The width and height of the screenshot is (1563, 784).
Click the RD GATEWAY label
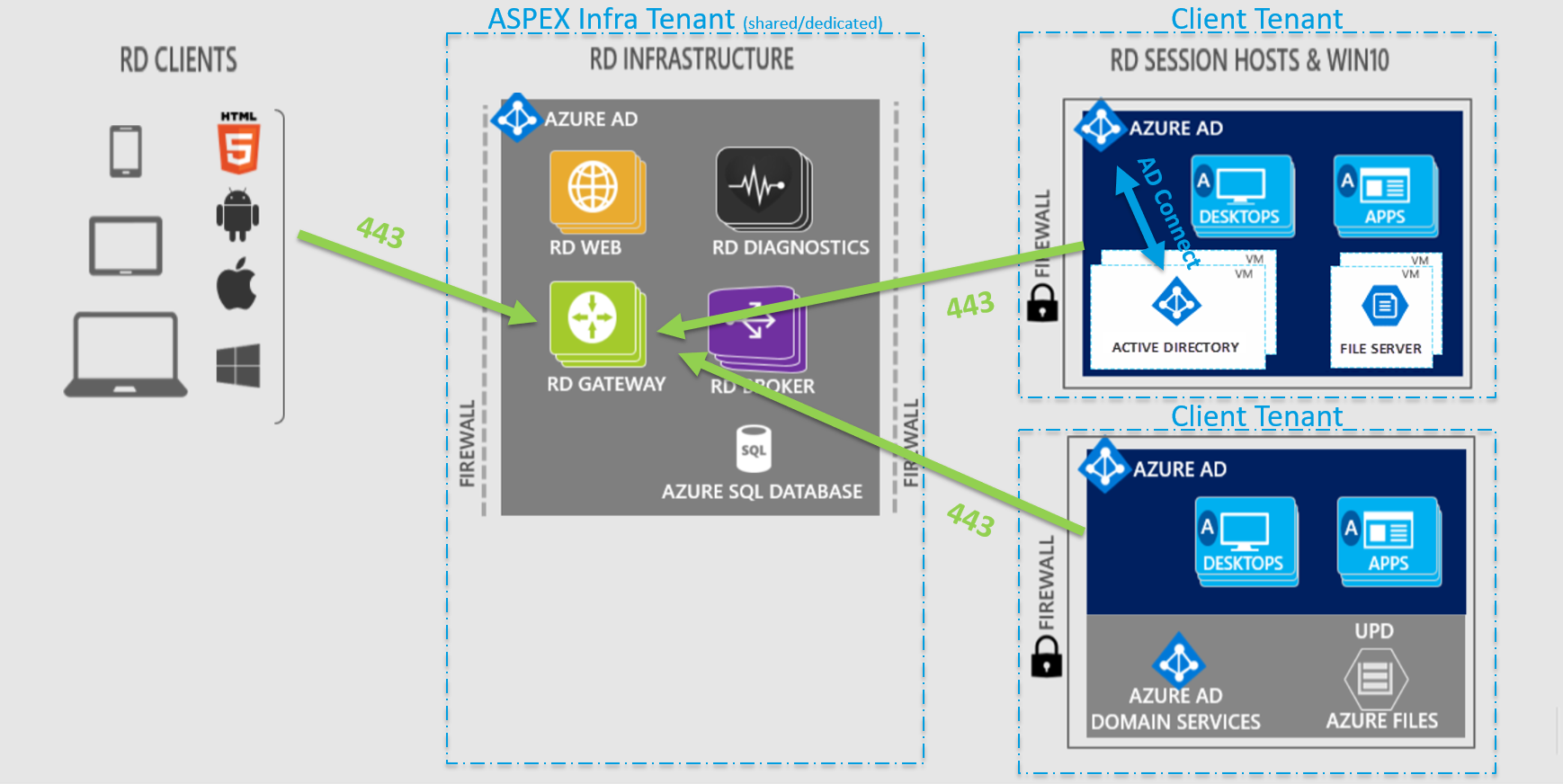(x=606, y=384)
